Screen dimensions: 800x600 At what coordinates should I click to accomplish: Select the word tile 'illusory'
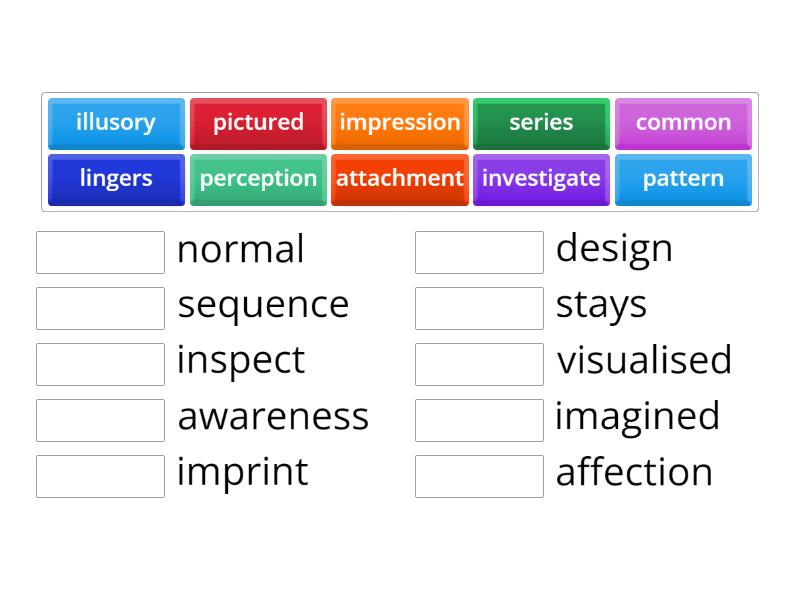pyautogui.click(x=115, y=123)
